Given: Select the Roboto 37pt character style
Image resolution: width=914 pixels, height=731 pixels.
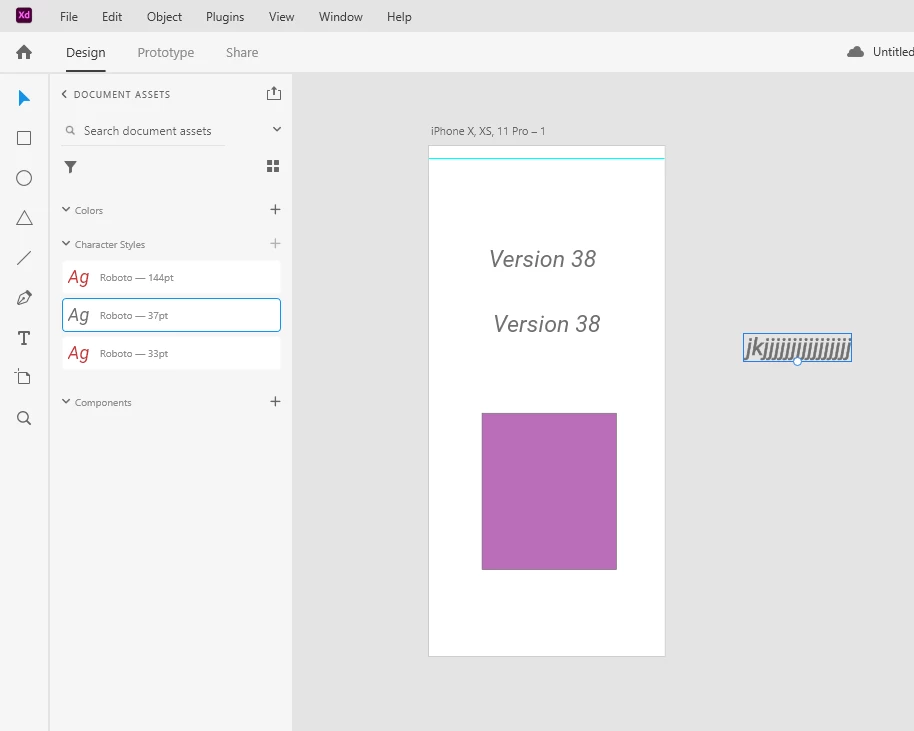Looking at the screenshot, I should 171,315.
